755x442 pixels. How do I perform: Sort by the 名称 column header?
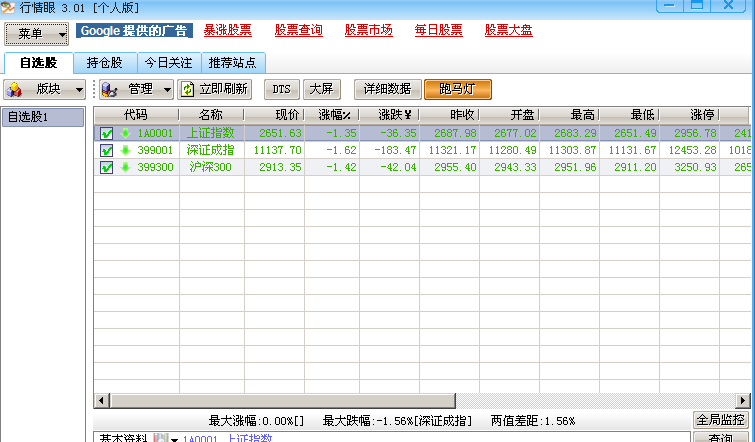211,115
